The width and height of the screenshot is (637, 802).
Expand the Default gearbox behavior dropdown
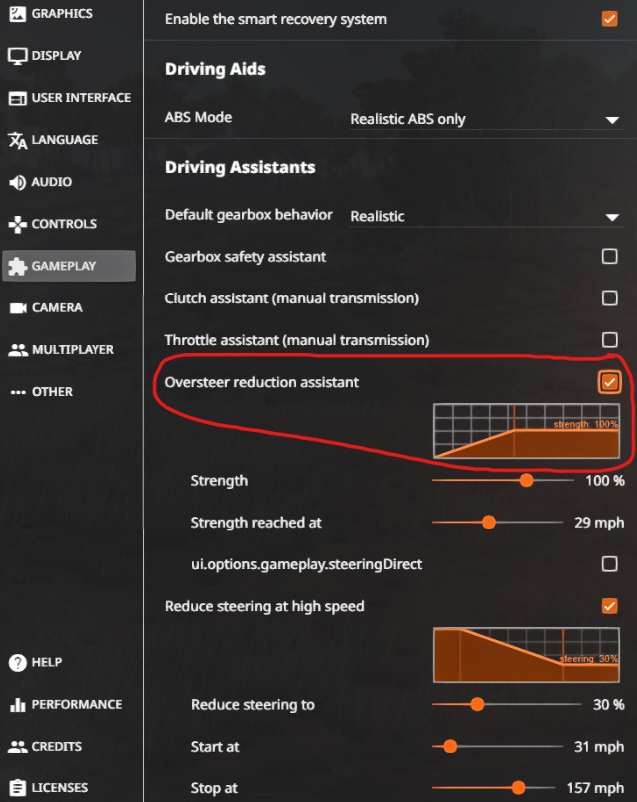pyautogui.click(x=485, y=216)
